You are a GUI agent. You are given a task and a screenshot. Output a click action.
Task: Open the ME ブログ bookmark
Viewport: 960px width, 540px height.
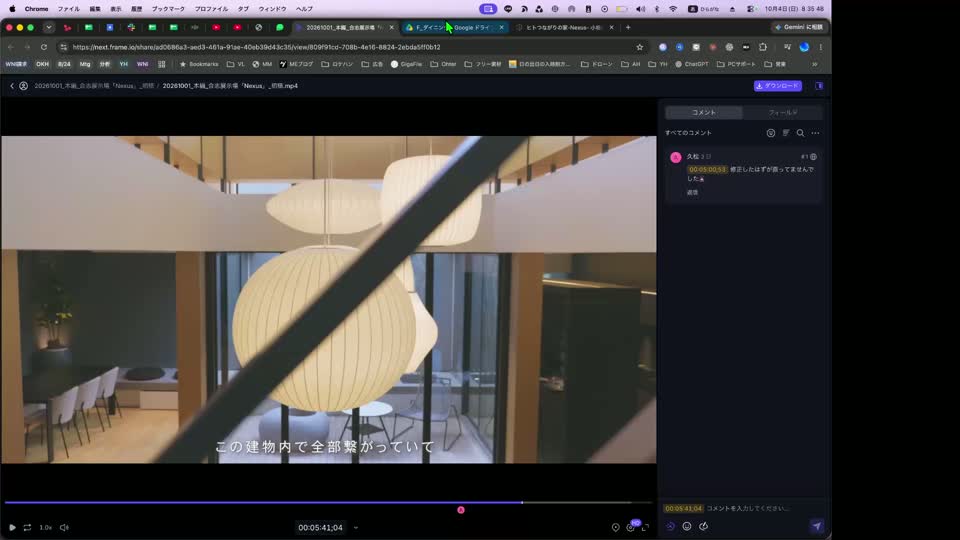(296, 64)
